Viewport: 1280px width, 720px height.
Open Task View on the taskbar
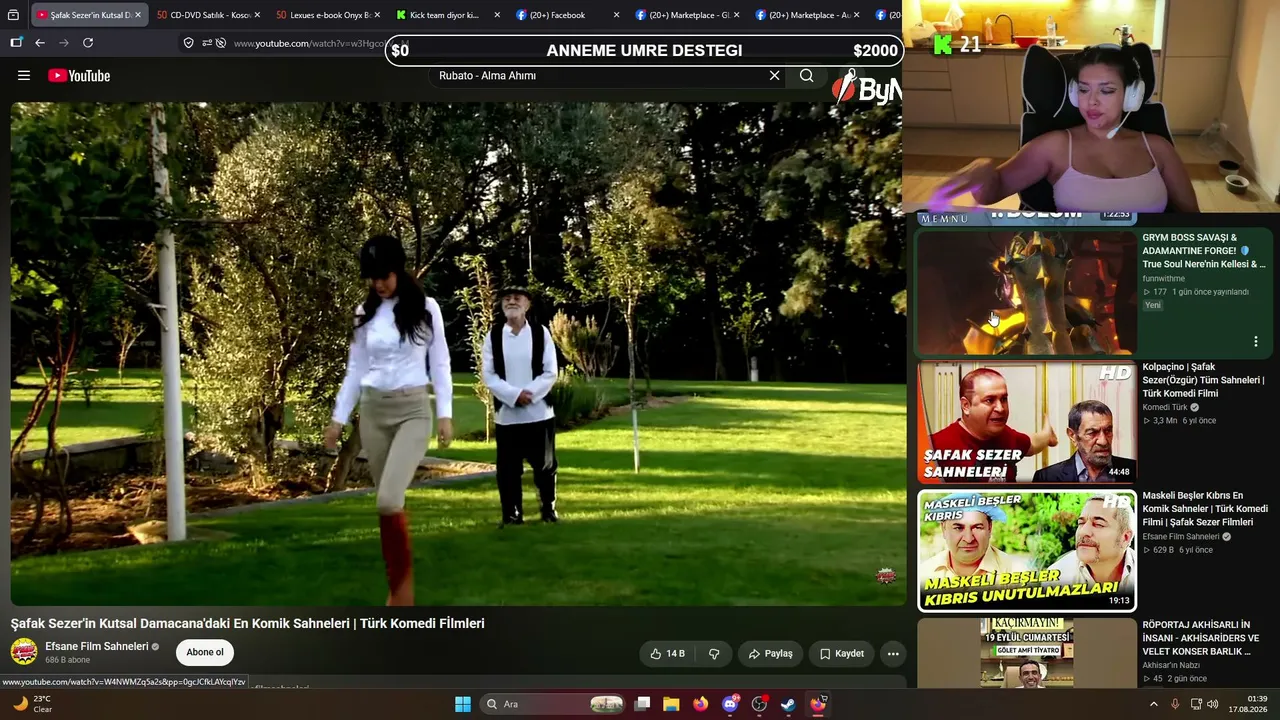[643, 704]
